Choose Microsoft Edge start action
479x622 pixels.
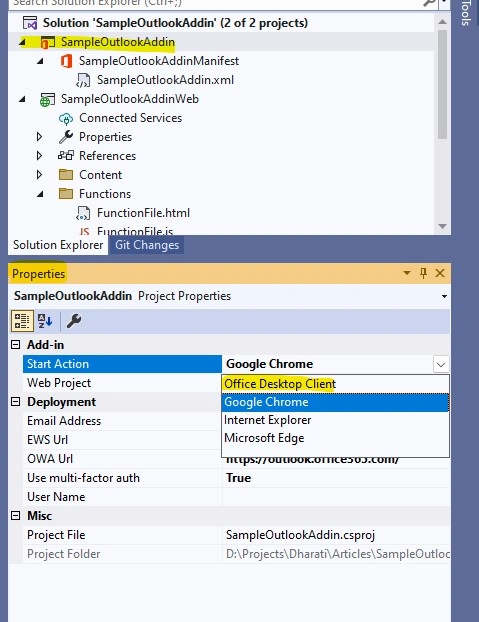[x=335, y=438]
